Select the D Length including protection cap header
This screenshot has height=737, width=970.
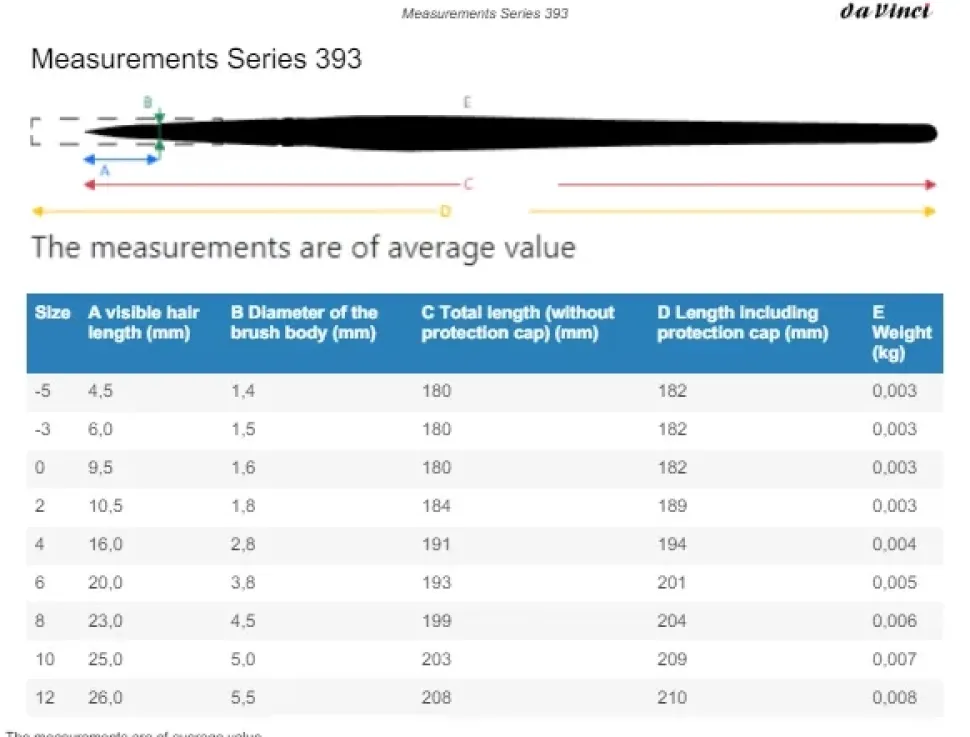(x=742, y=323)
